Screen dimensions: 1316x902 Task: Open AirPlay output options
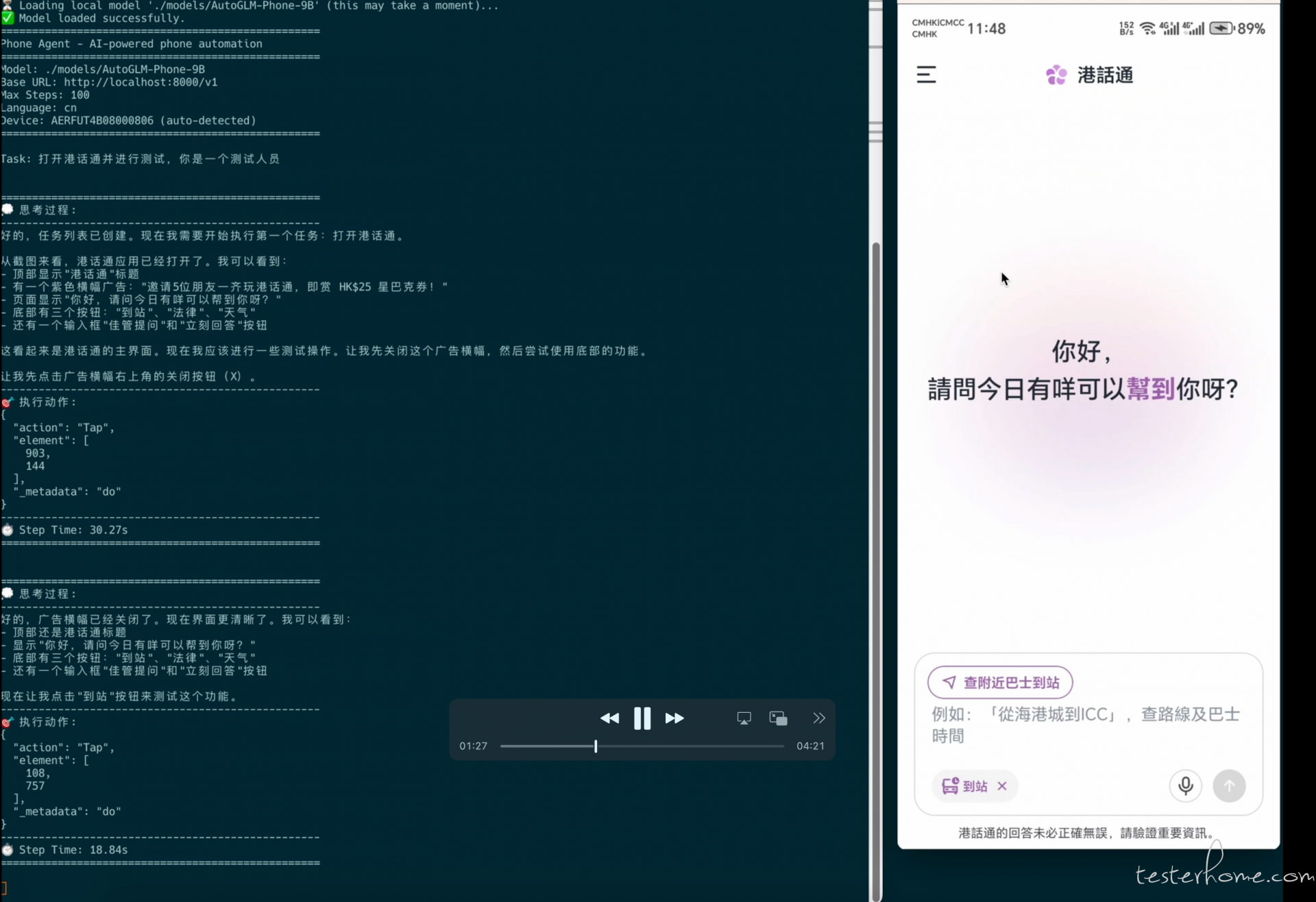(x=744, y=718)
